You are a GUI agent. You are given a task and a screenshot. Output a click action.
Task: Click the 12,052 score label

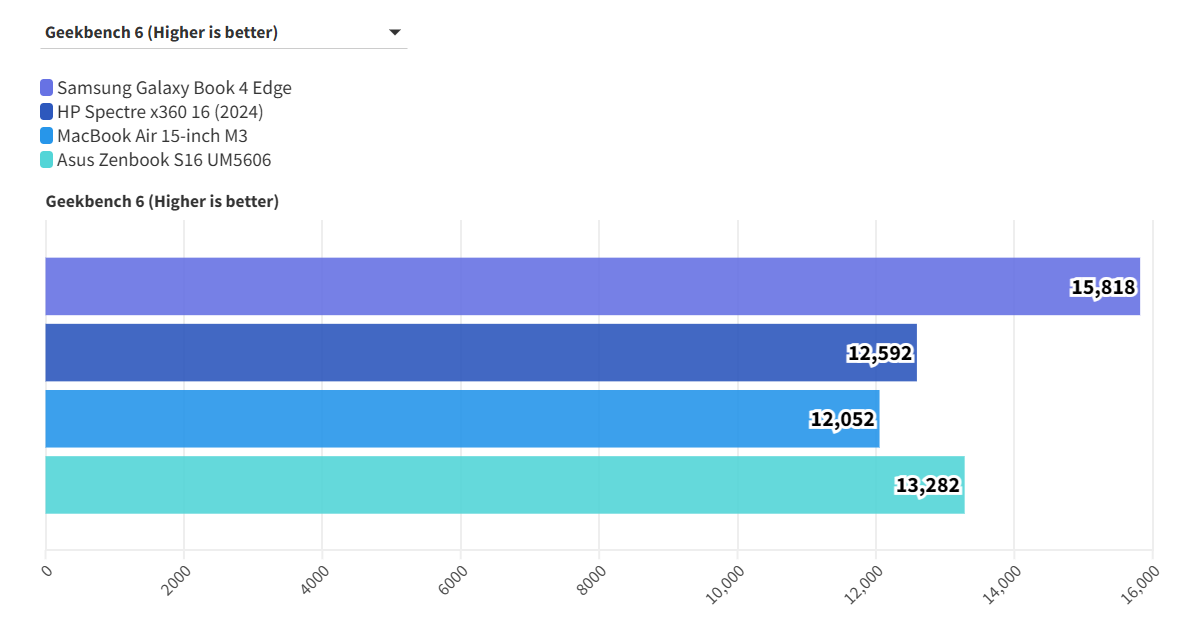pos(843,420)
